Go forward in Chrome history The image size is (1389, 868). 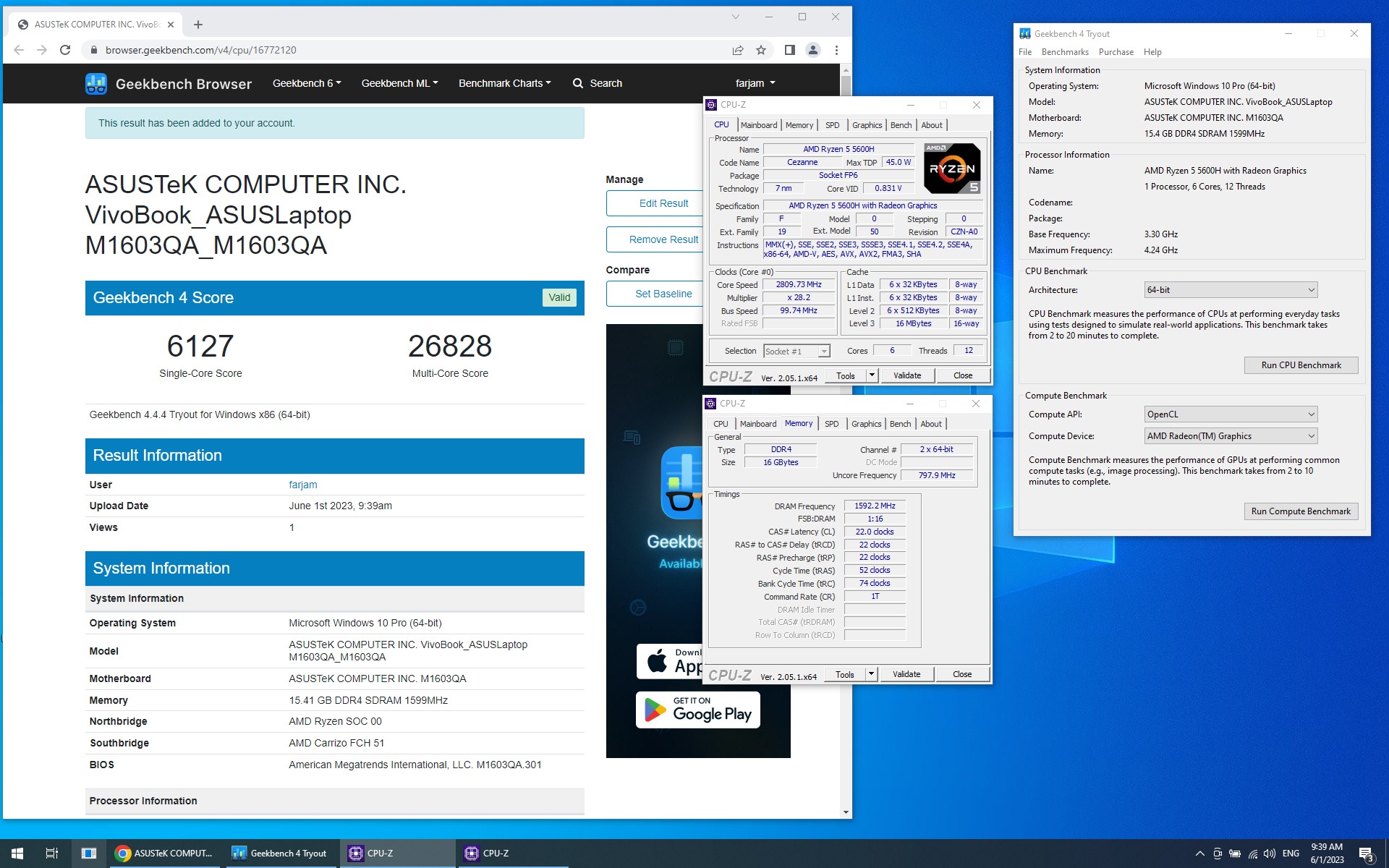click(42, 50)
